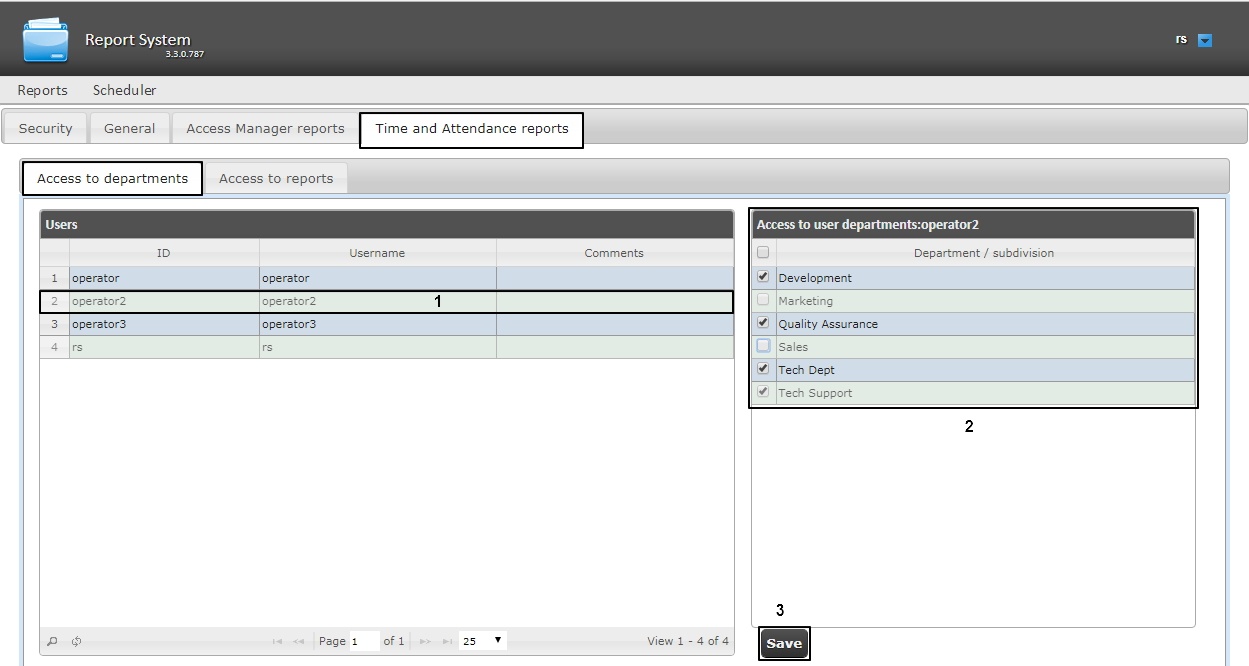Open the Reports menu
This screenshot has height=666, width=1249.
(42, 90)
